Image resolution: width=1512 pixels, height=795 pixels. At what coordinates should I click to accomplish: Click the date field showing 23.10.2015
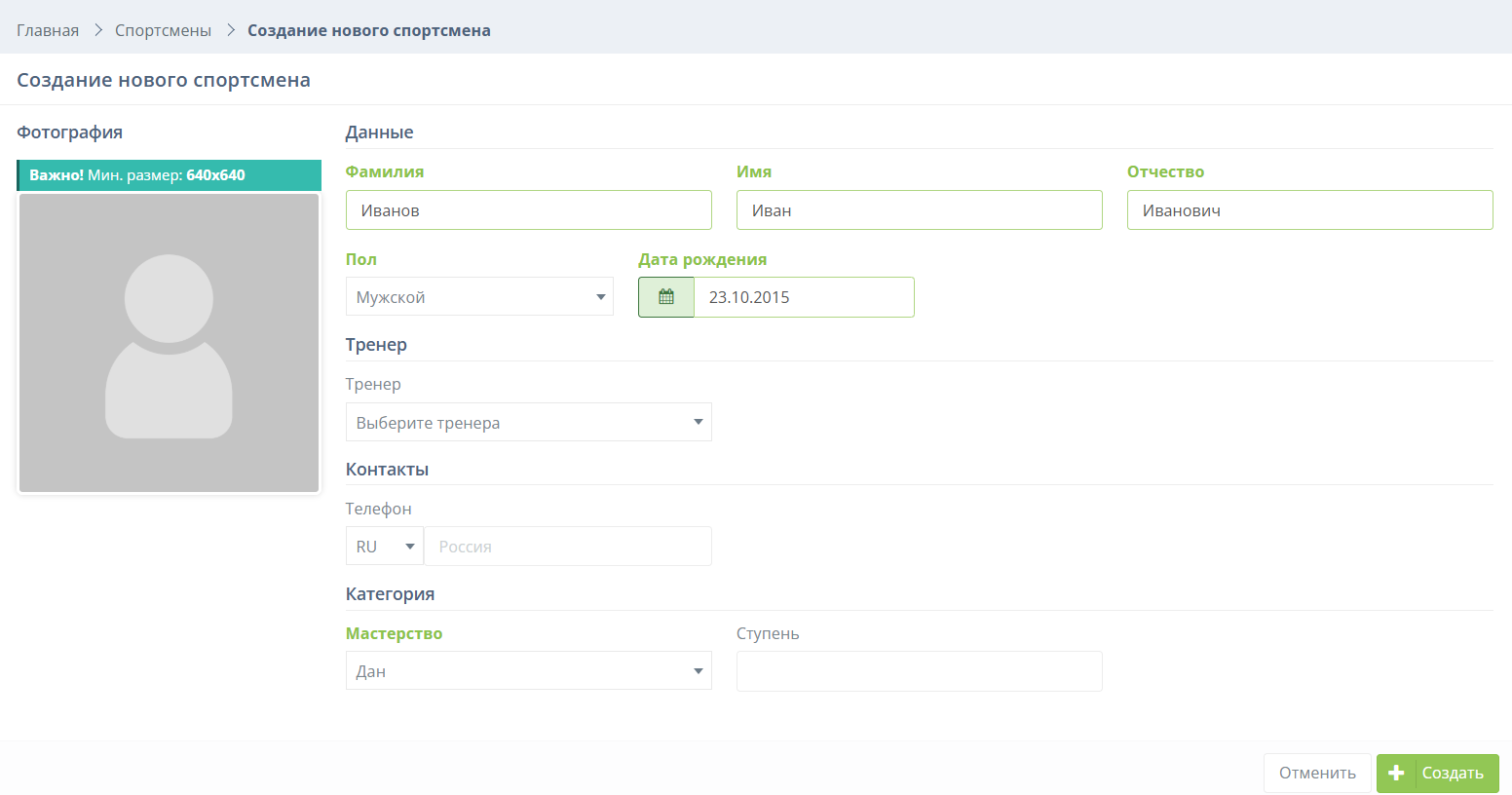tap(804, 297)
